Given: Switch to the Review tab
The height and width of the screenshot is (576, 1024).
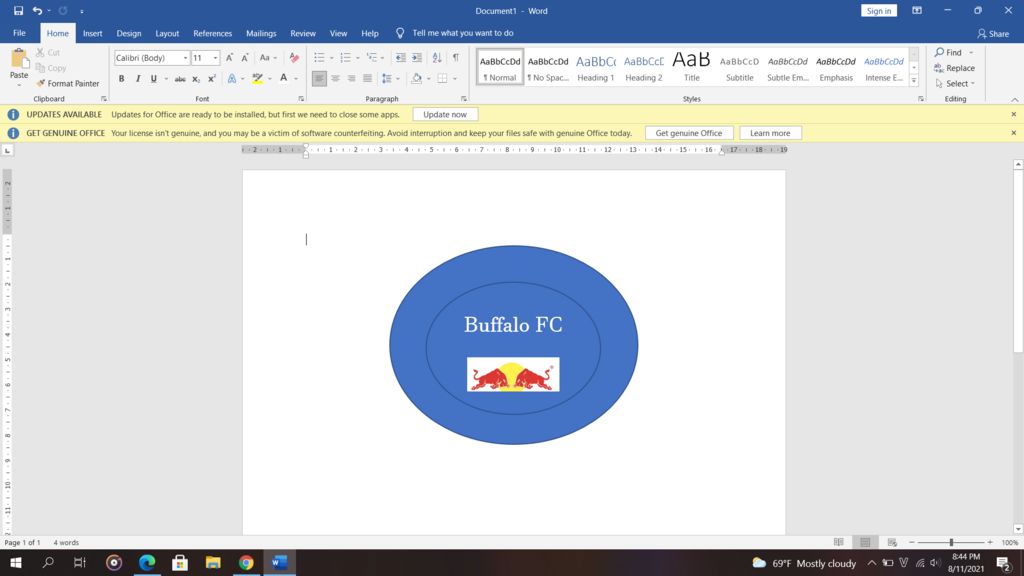Looking at the screenshot, I should tap(303, 33).
